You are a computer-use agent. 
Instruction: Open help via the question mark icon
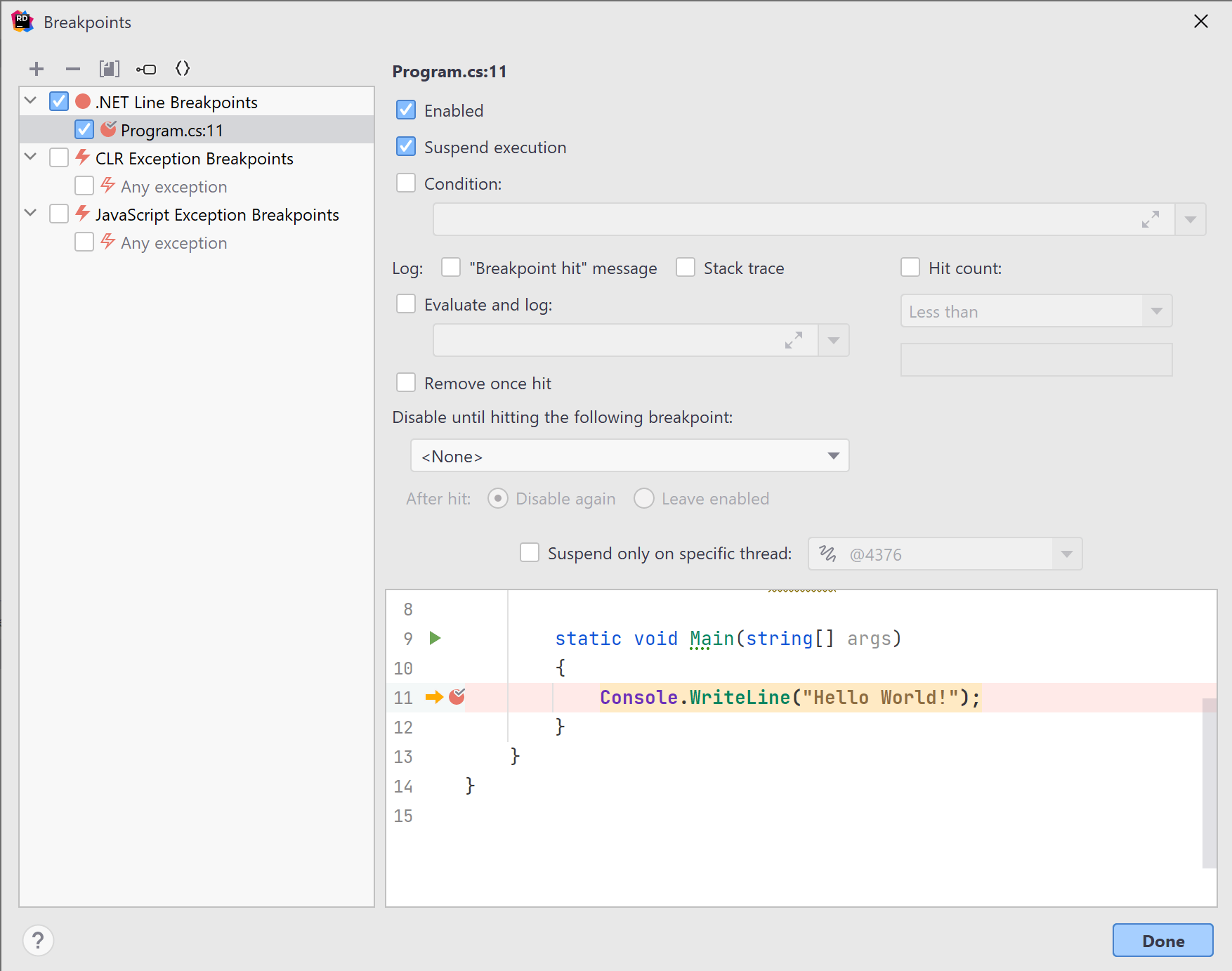coord(39,940)
